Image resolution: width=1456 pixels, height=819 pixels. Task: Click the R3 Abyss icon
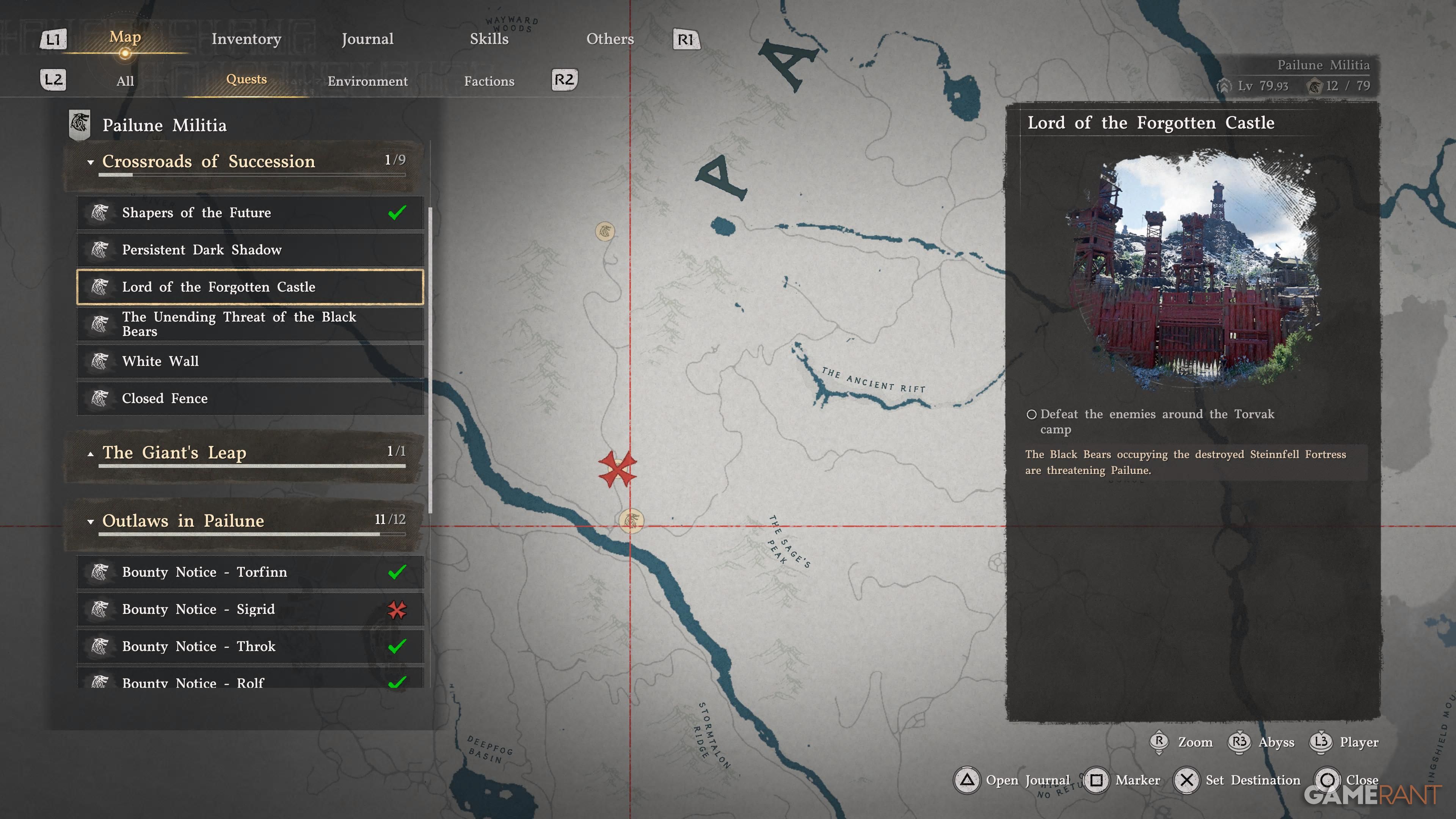tap(1239, 742)
